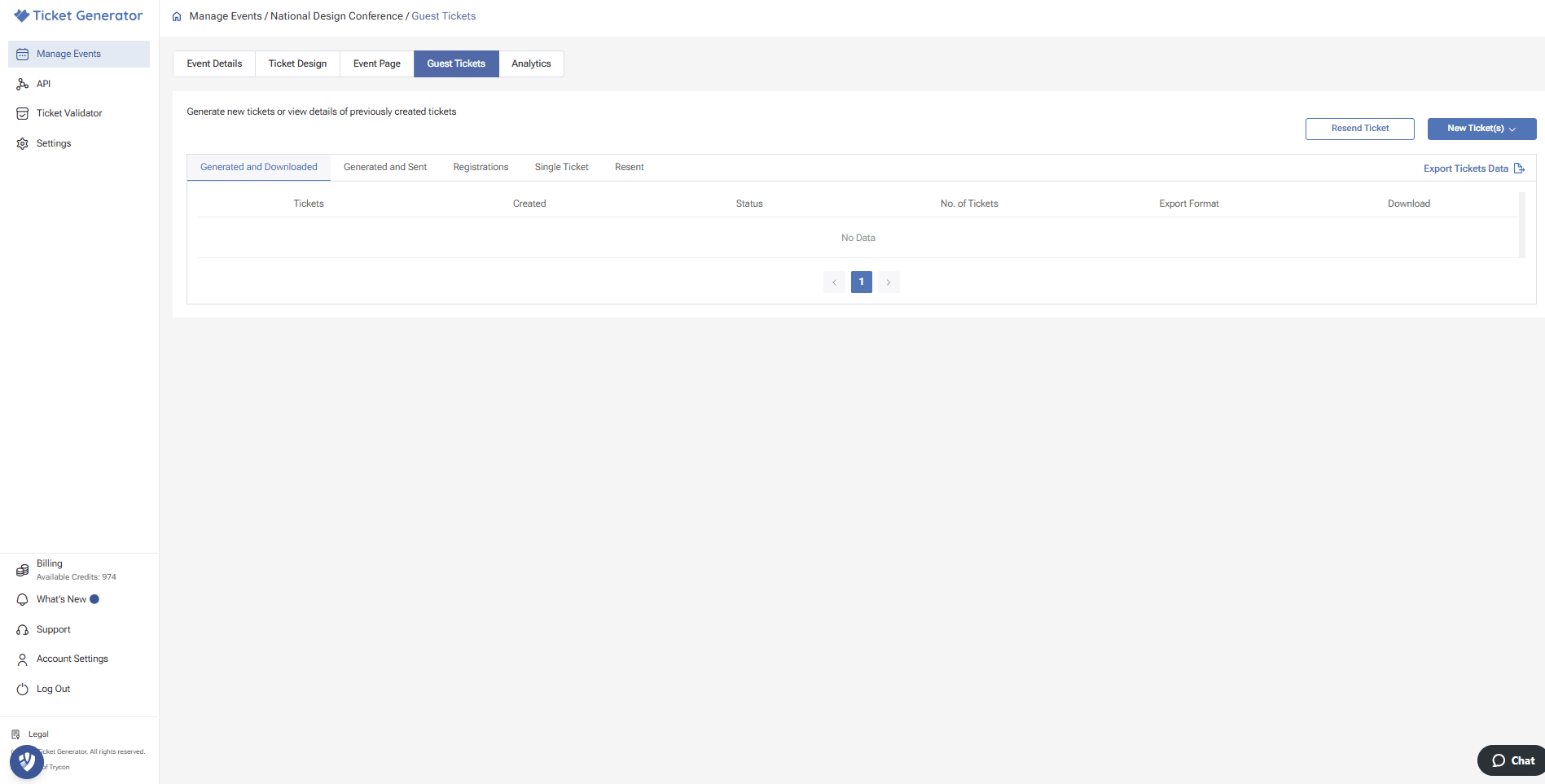Click the What's New bell icon
Screen dimensions: 1545x784
pyautogui.click(x=23, y=600)
